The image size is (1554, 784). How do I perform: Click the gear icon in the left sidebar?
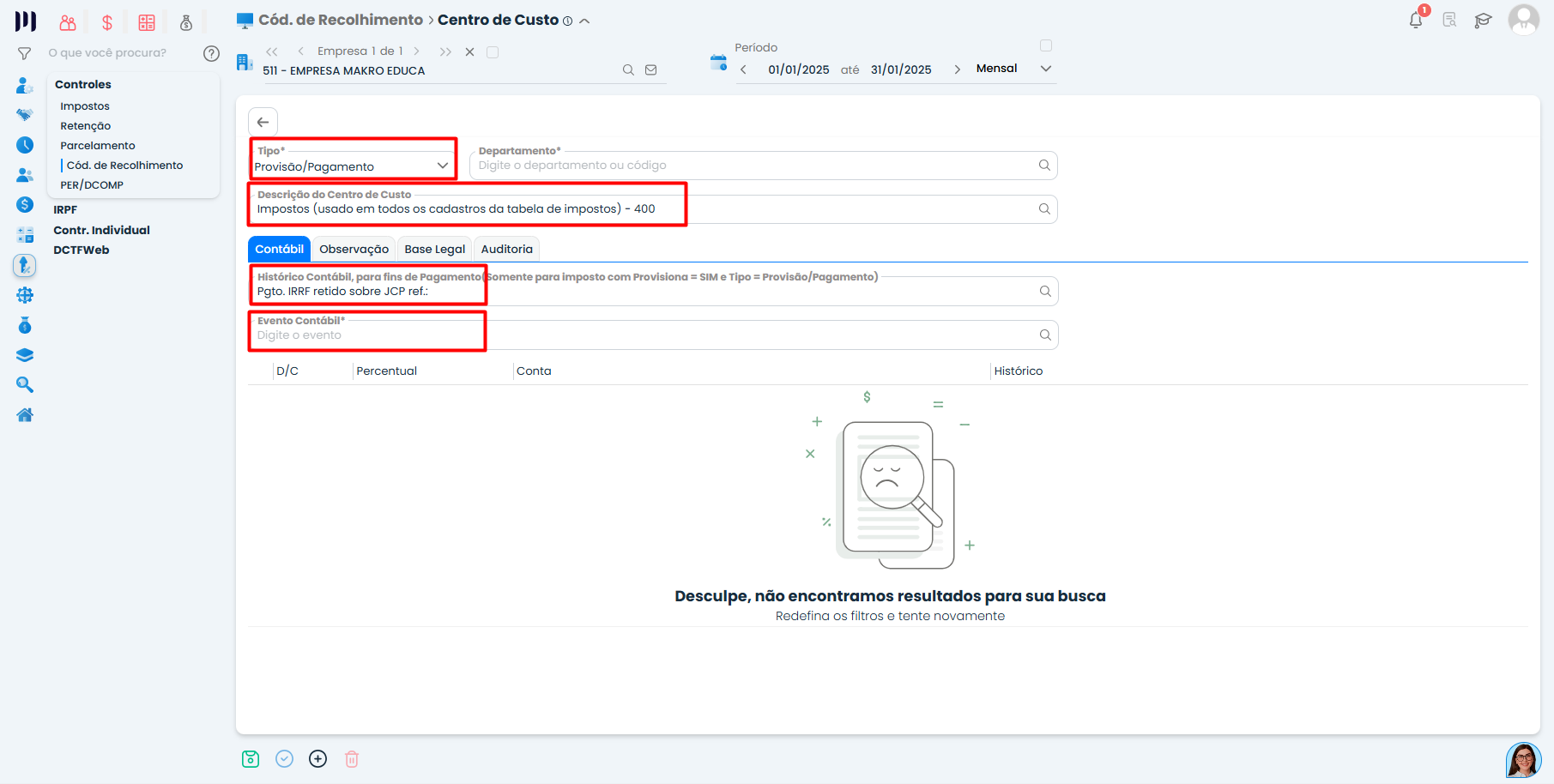point(25,295)
